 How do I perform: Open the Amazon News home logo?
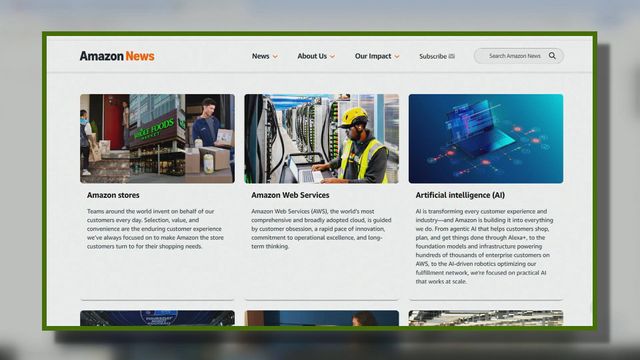(117, 56)
